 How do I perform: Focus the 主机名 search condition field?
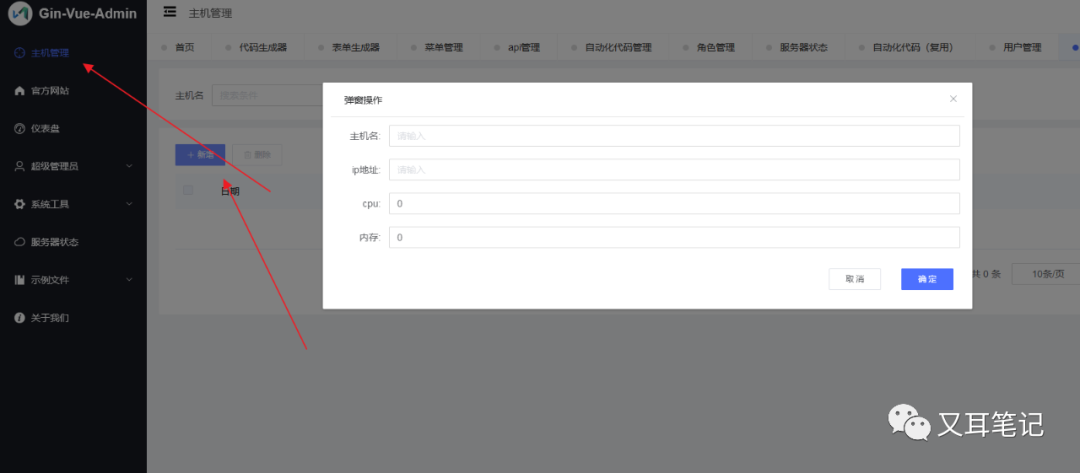tap(267, 95)
